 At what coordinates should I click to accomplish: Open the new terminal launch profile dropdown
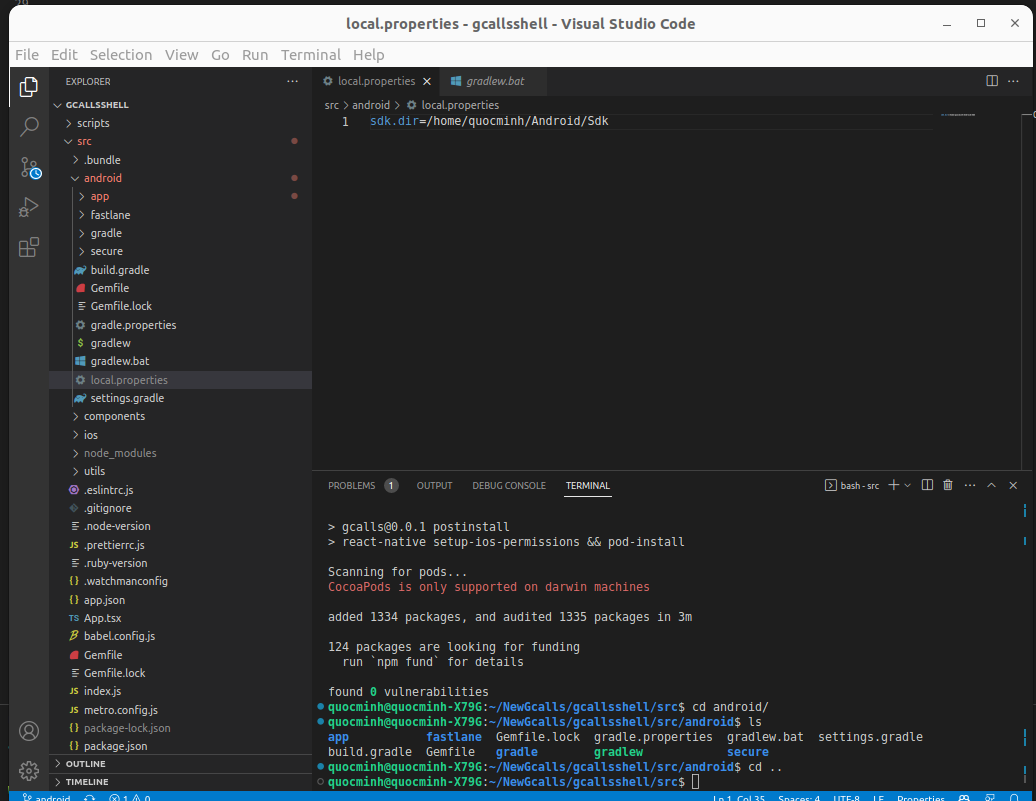(x=908, y=485)
